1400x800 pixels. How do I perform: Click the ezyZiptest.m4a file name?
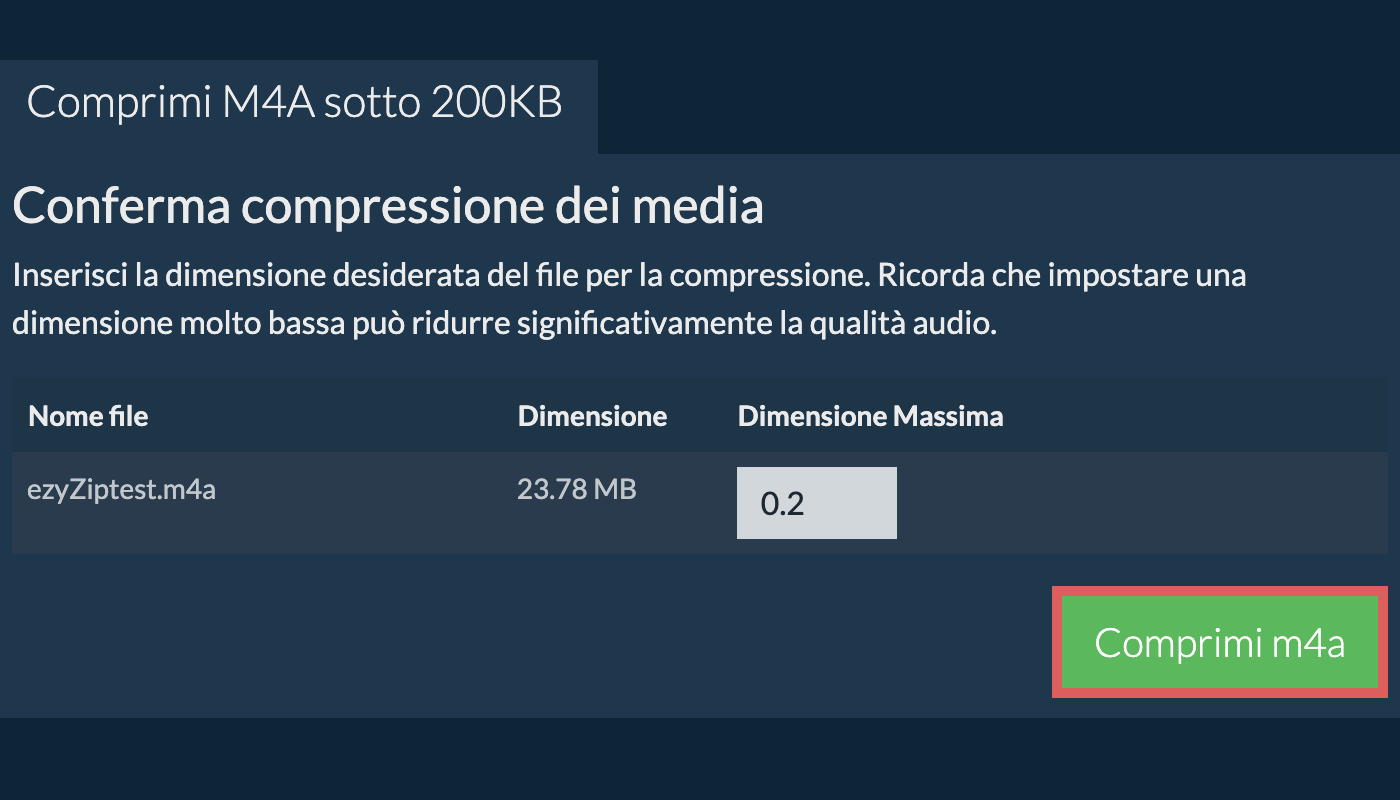point(122,491)
